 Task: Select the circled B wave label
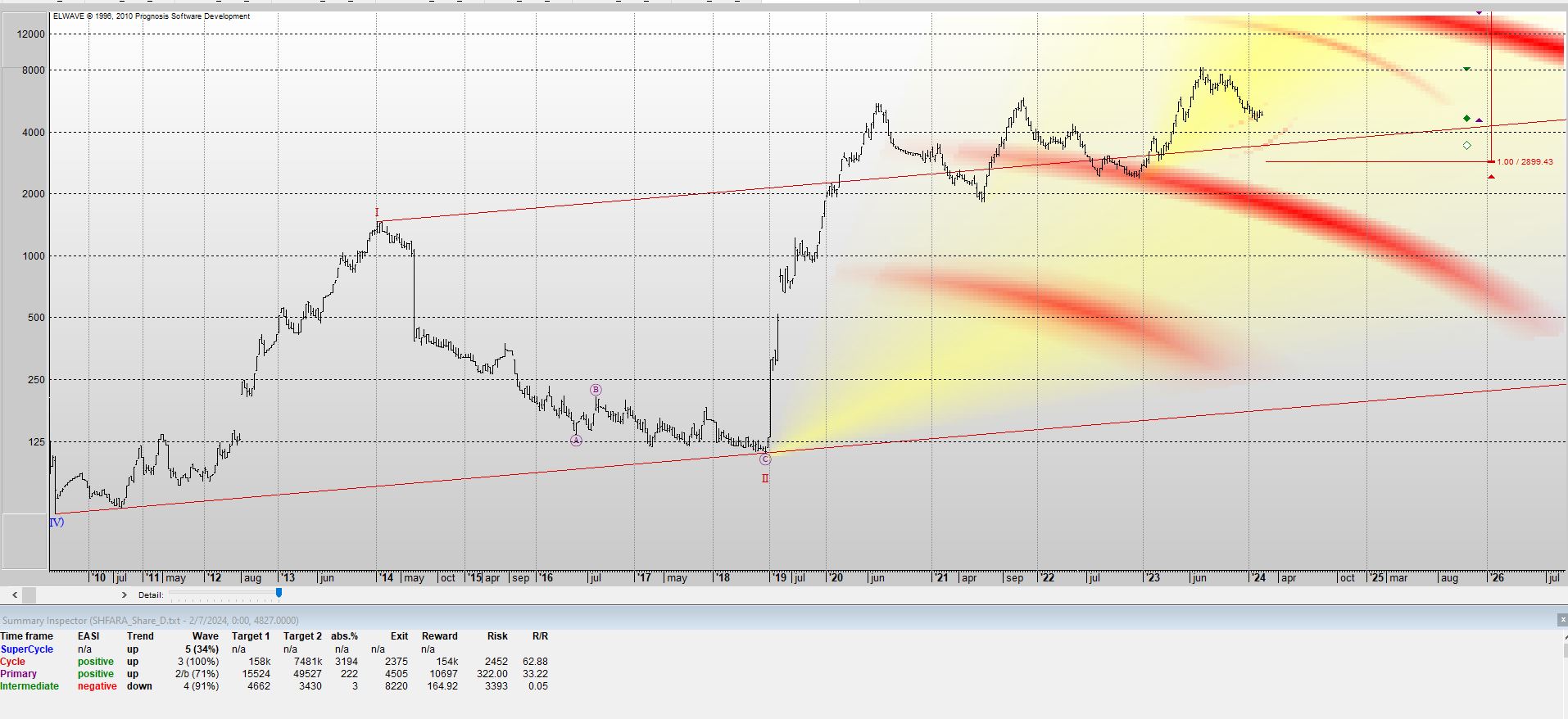[596, 391]
